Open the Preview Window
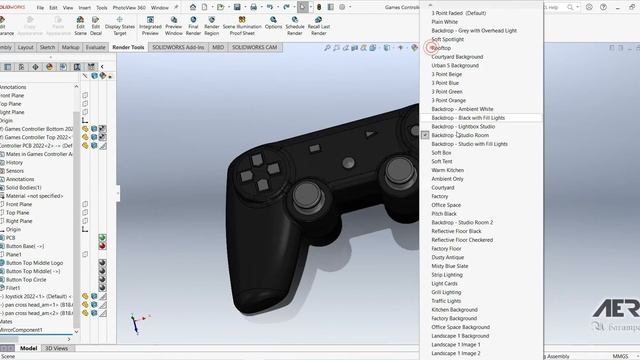This screenshot has width=640, height=360. [173, 26]
